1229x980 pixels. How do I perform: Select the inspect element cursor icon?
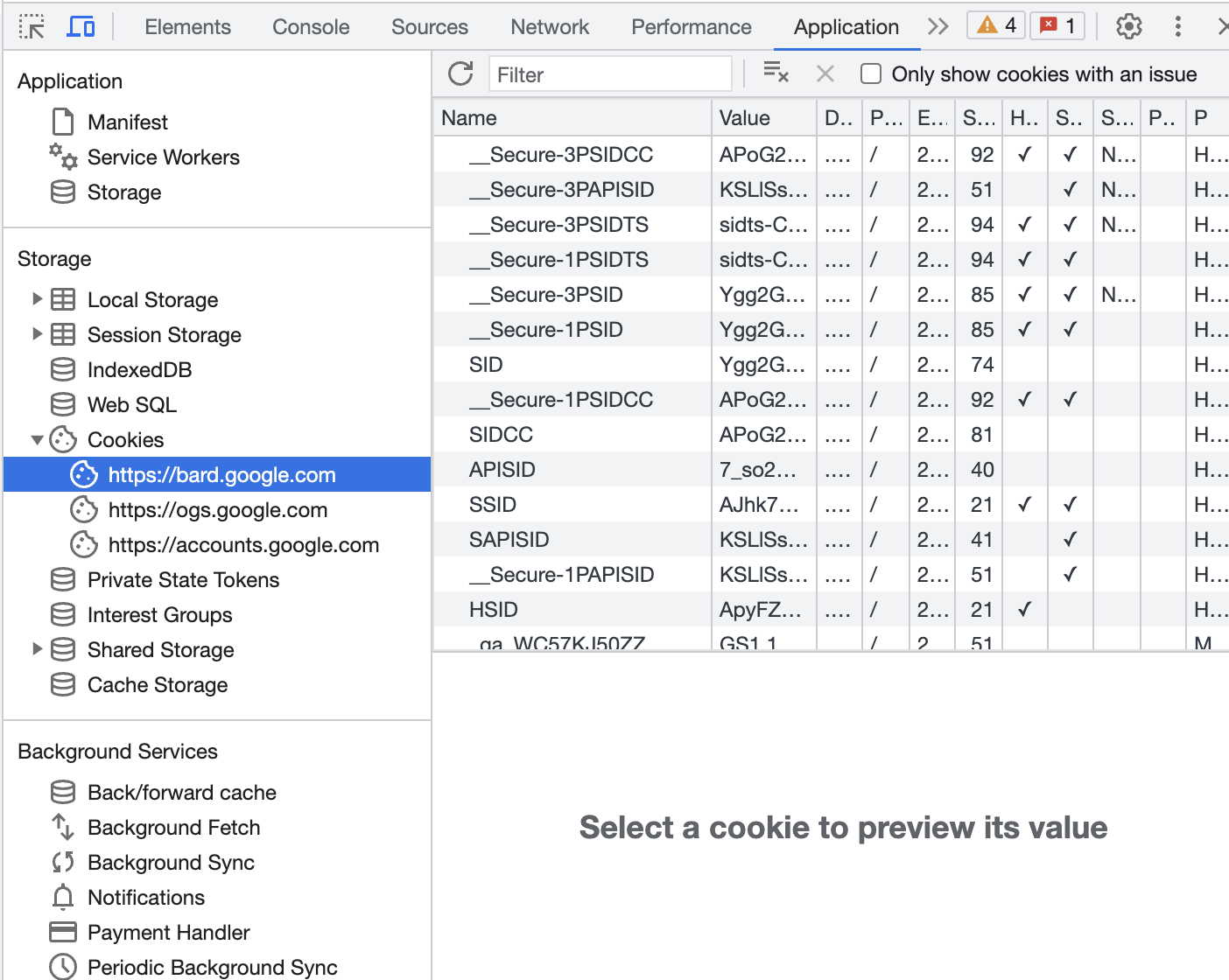coord(32,26)
